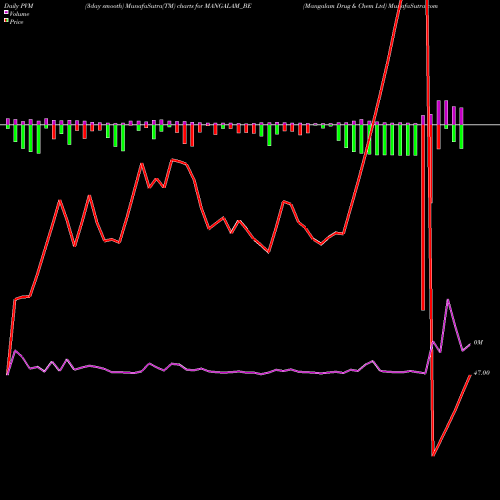Screen dimensions: 500x500
Task: Click the Price legend label
Action: point(16,22)
